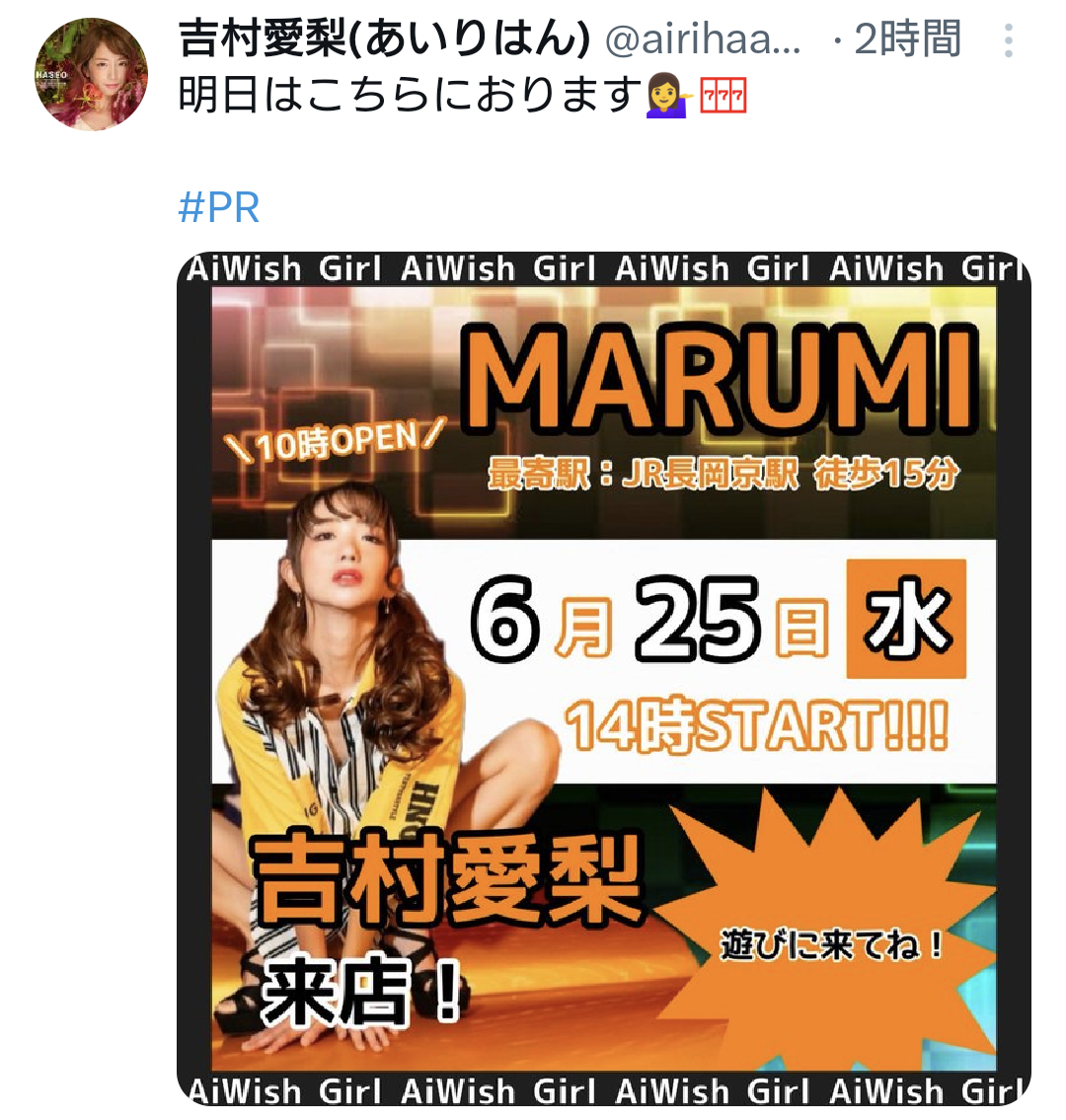This screenshot has width=1066, height=1120.
Task: Open the #PR hashtag link
Action: click(x=219, y=208)
